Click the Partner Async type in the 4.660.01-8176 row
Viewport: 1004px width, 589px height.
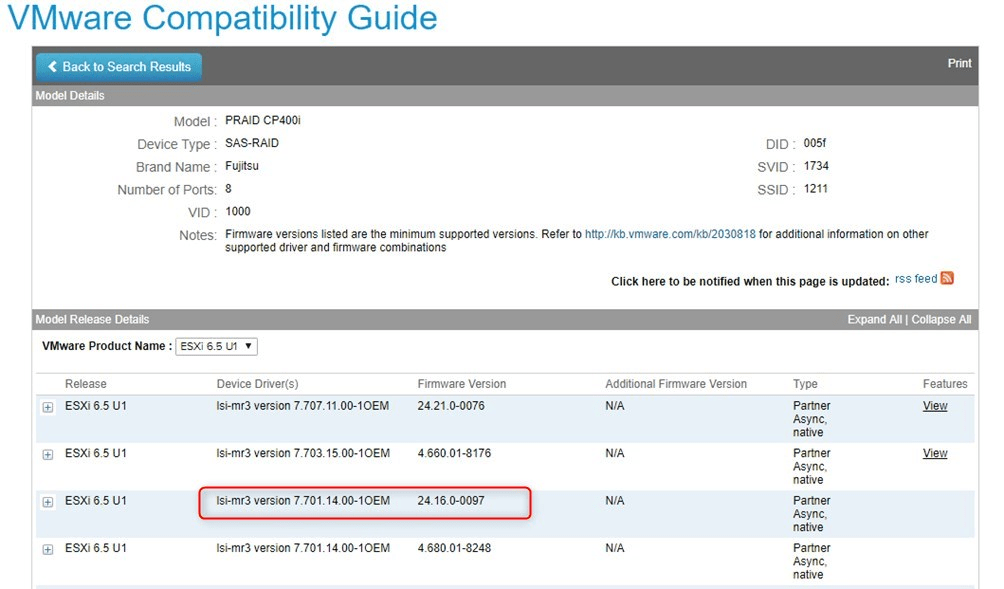[811, 467]
